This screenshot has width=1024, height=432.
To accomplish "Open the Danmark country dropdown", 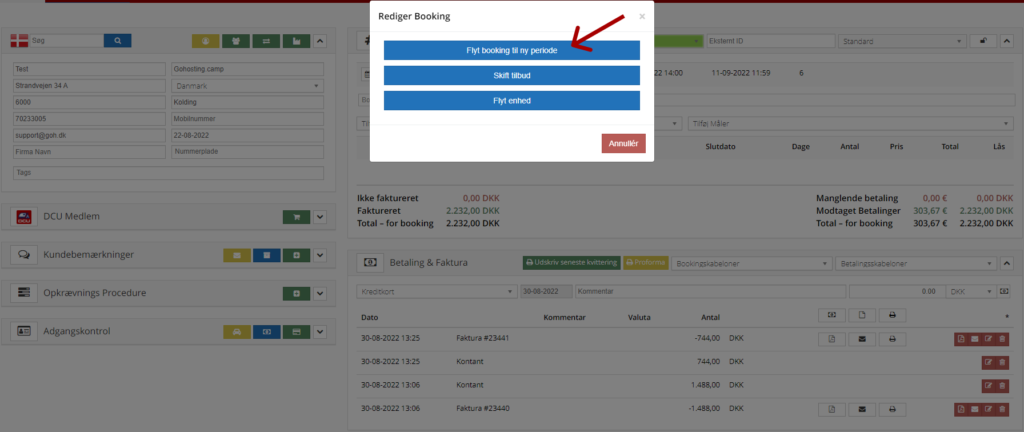I will (x=248, y=86).
